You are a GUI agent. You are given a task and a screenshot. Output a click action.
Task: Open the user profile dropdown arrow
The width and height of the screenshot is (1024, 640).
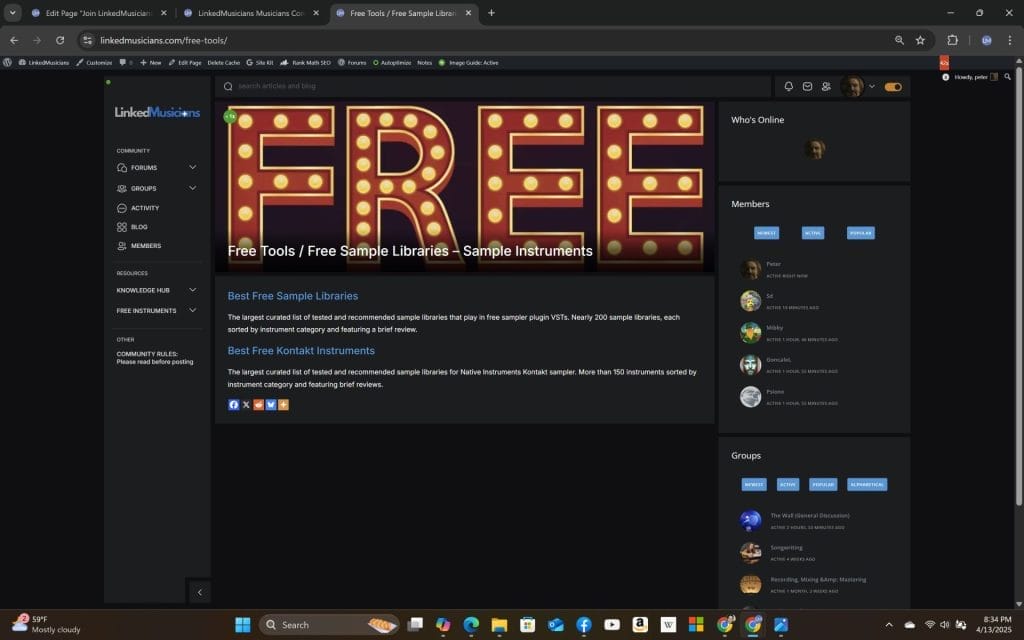872,87
